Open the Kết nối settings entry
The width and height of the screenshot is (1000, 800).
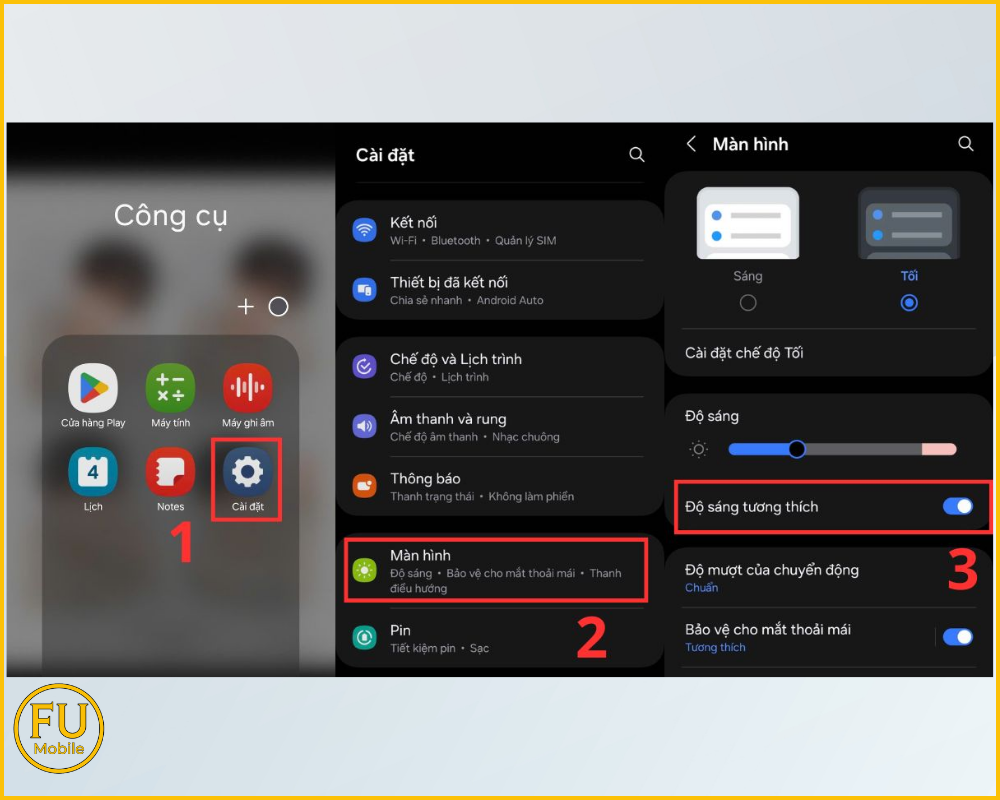pos(495,231)
